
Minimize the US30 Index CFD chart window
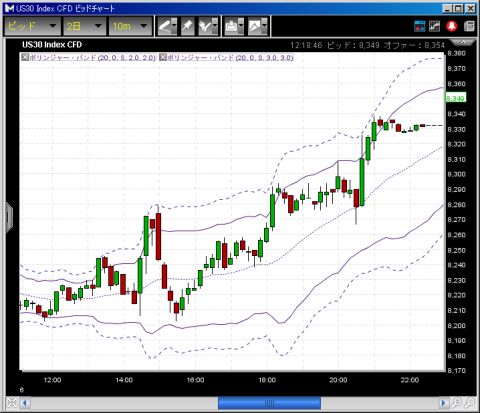pos(447,9)
